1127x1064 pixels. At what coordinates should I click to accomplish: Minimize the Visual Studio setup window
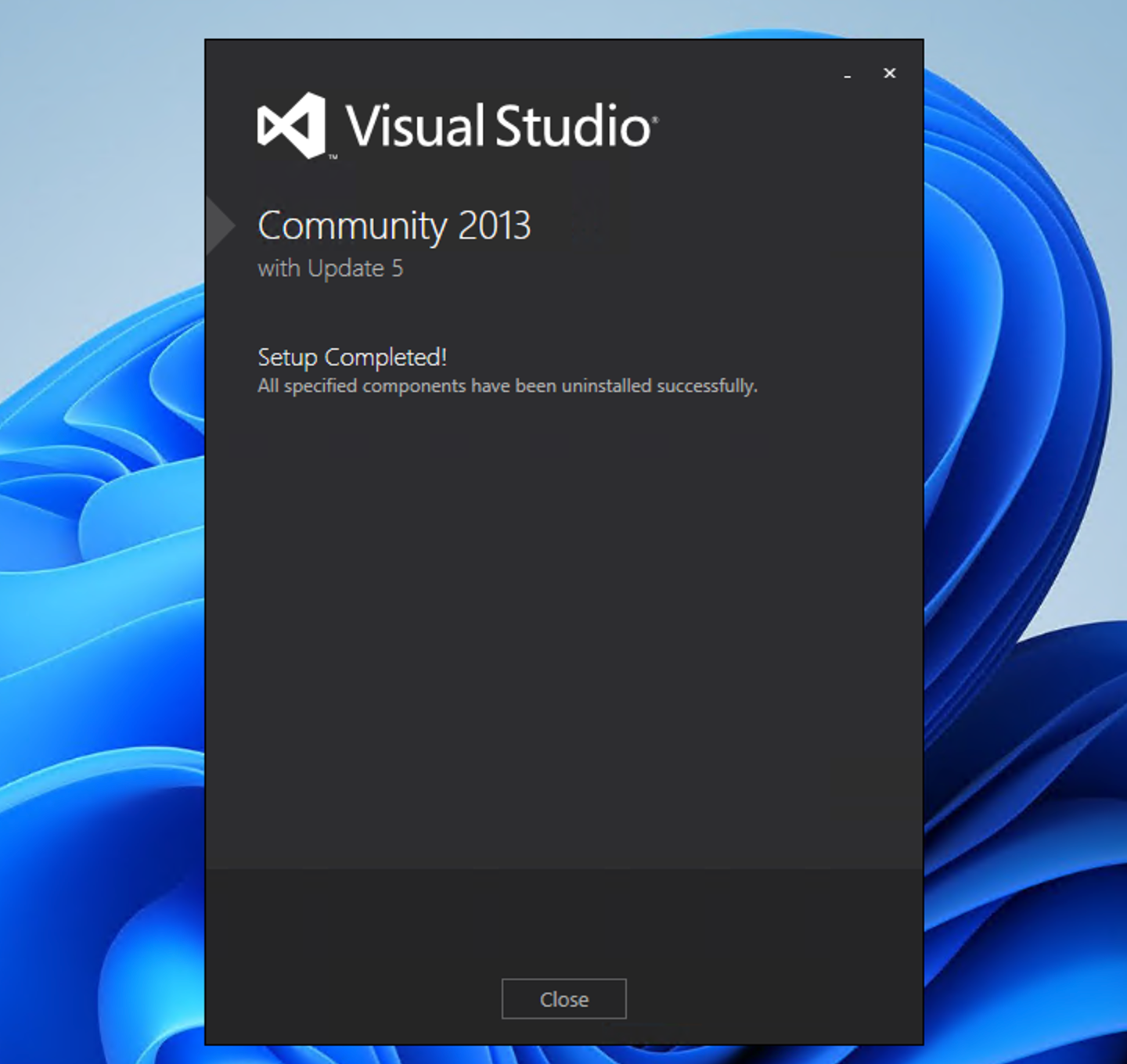tap(848, 75)
